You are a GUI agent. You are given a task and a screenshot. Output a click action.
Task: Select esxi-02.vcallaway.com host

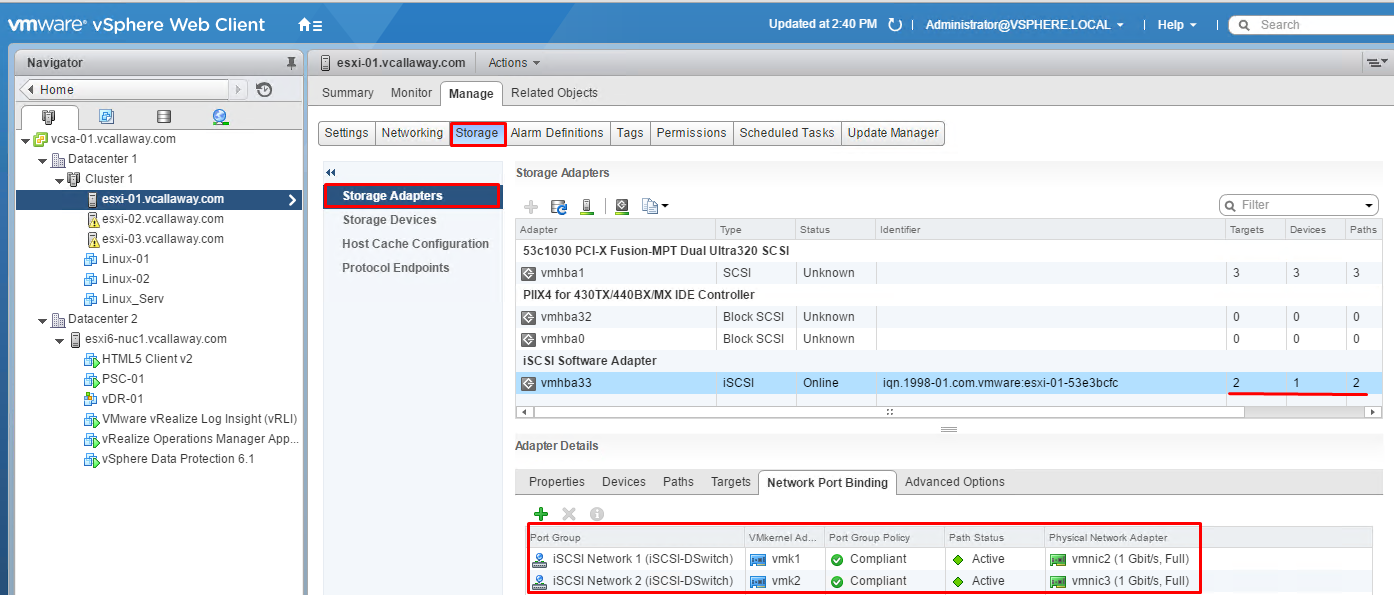tap(163, 219)
